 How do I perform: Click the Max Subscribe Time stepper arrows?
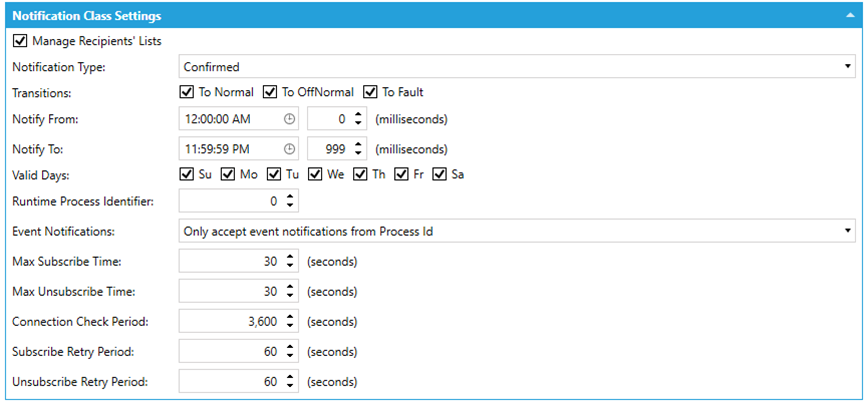[290, 263]
